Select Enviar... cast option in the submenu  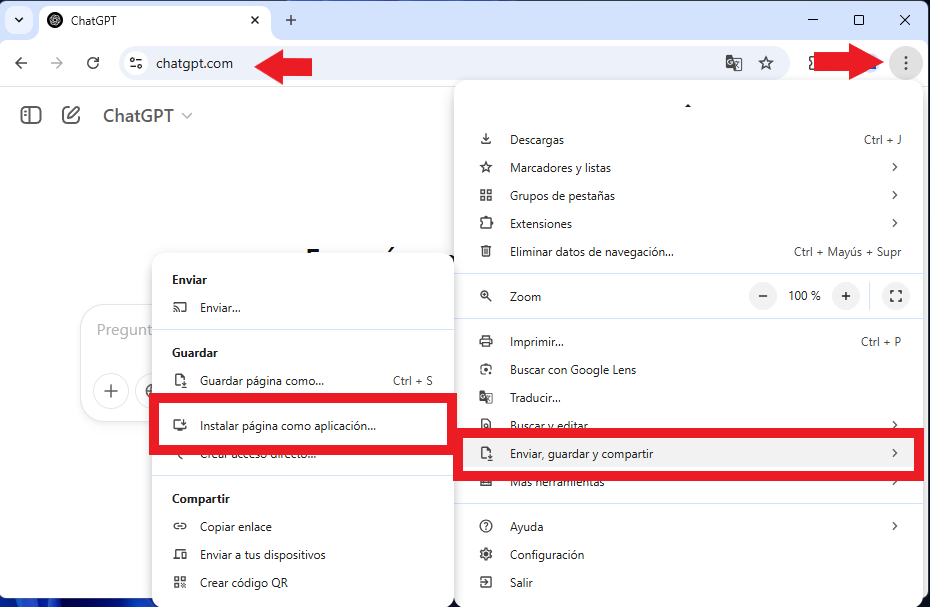tap(303, 308)
